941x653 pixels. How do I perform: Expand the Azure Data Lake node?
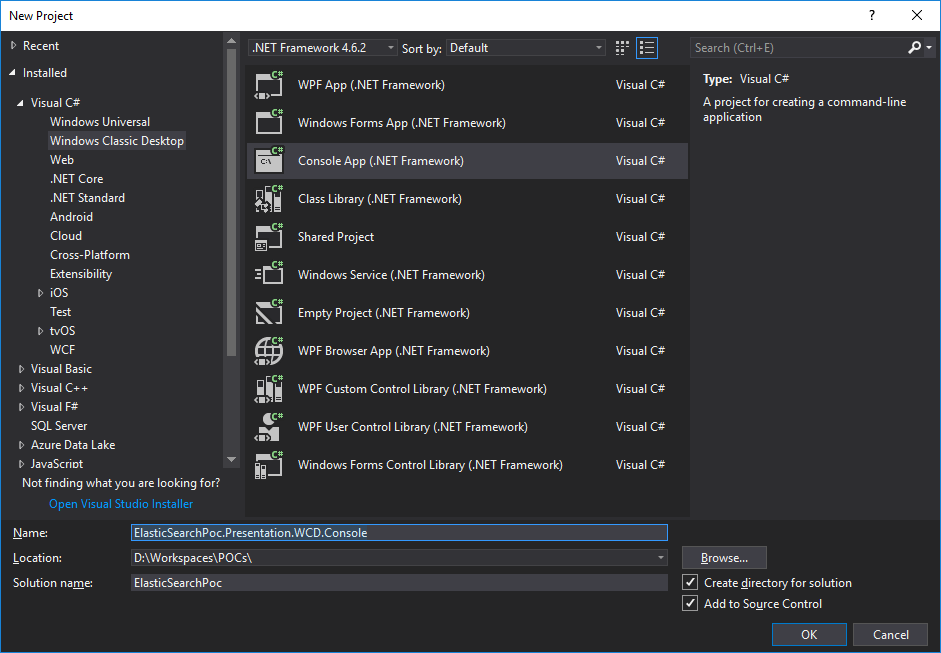click(21, 445)
